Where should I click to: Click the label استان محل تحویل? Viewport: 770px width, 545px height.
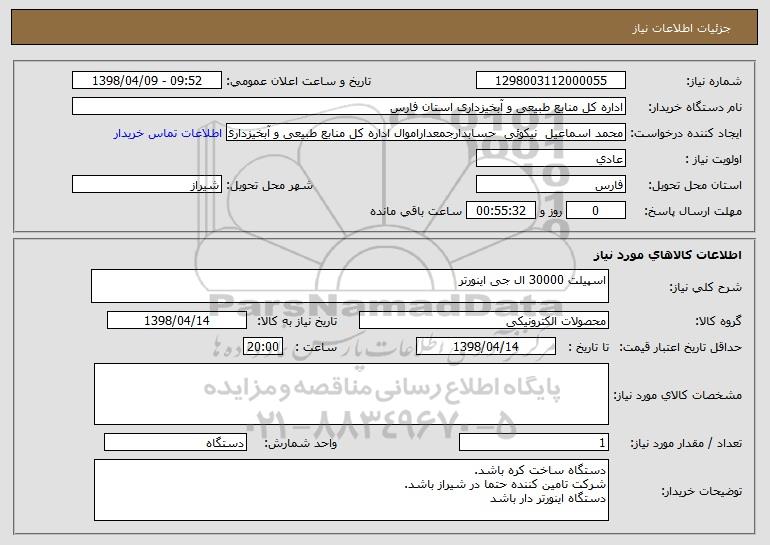695,186
